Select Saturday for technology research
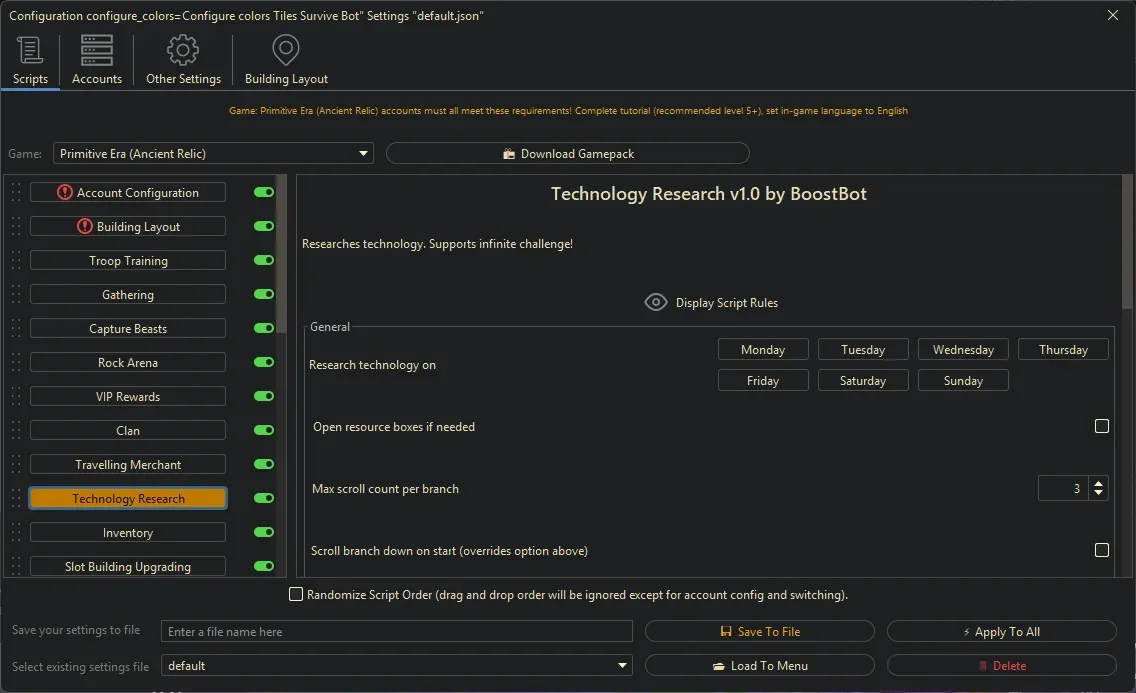This screenshot has height=693, width=1136. (x=862, y=380)
